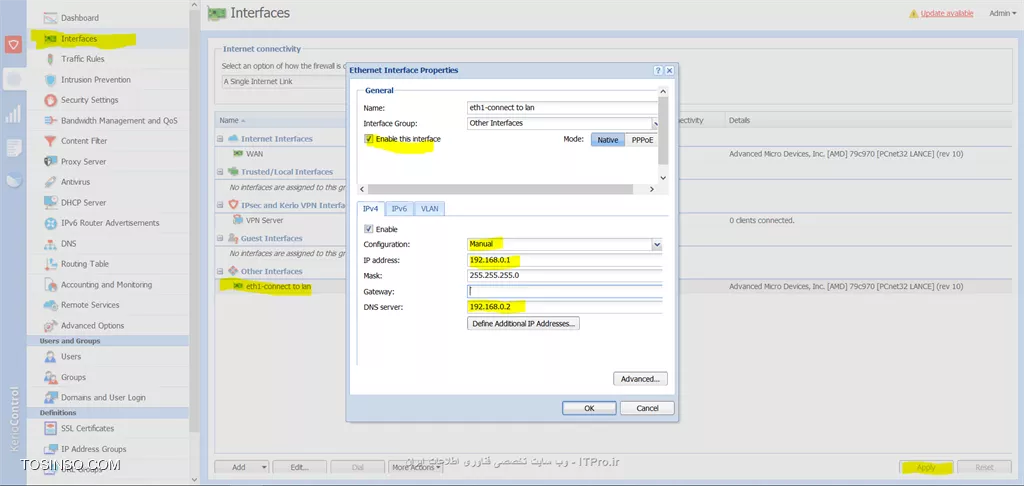Sort by the Name column header
This screenshot has height=486, width=1024.
[x=230, y=120]
